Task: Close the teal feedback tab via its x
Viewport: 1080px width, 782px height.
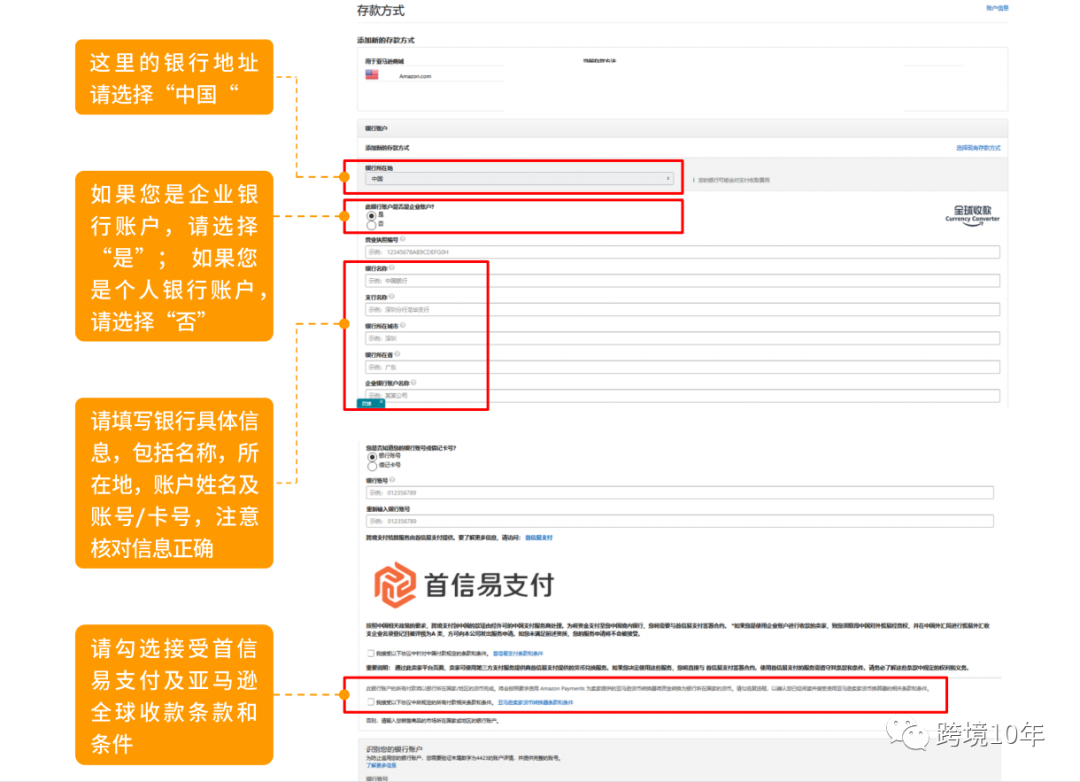Action: [381, 402]
